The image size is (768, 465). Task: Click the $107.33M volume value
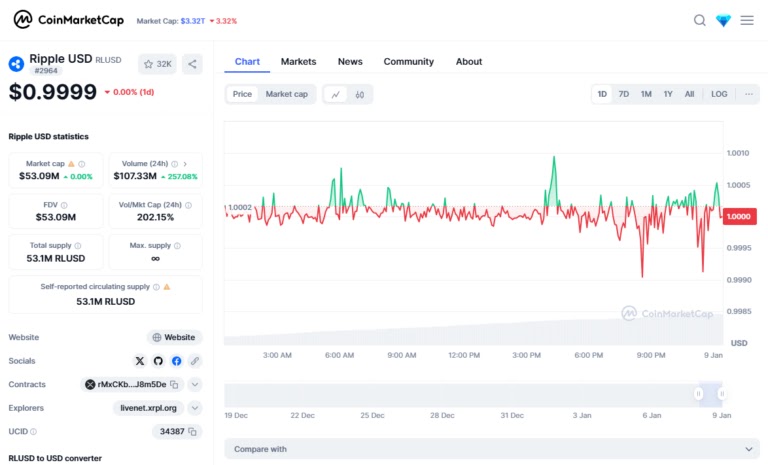coord(135,176)
